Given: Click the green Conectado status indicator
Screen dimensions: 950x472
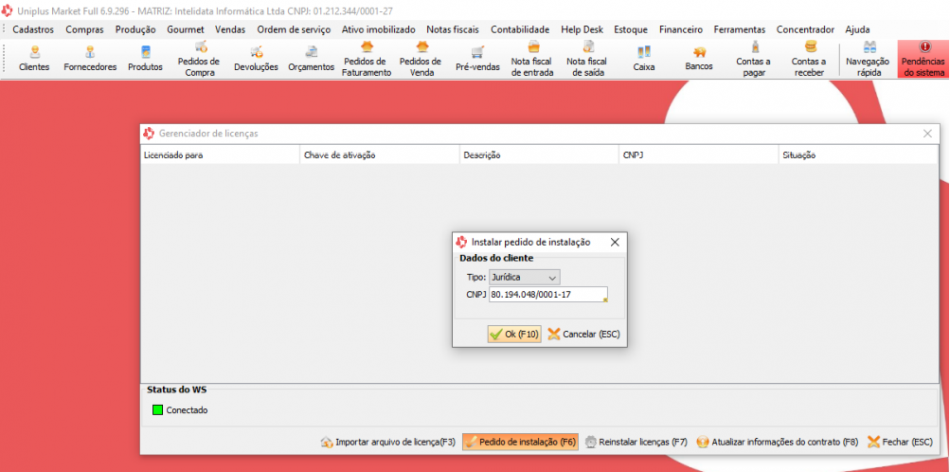Looking at the screenshot, I should click(158, 410).
